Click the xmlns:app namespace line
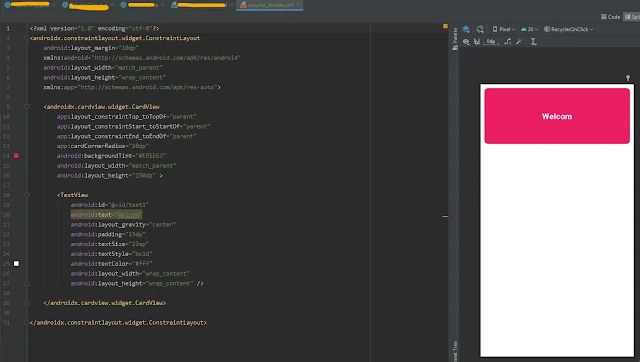The width and height of the screenshot is (640, 362). pyautogui.click(x=132, y=87)
